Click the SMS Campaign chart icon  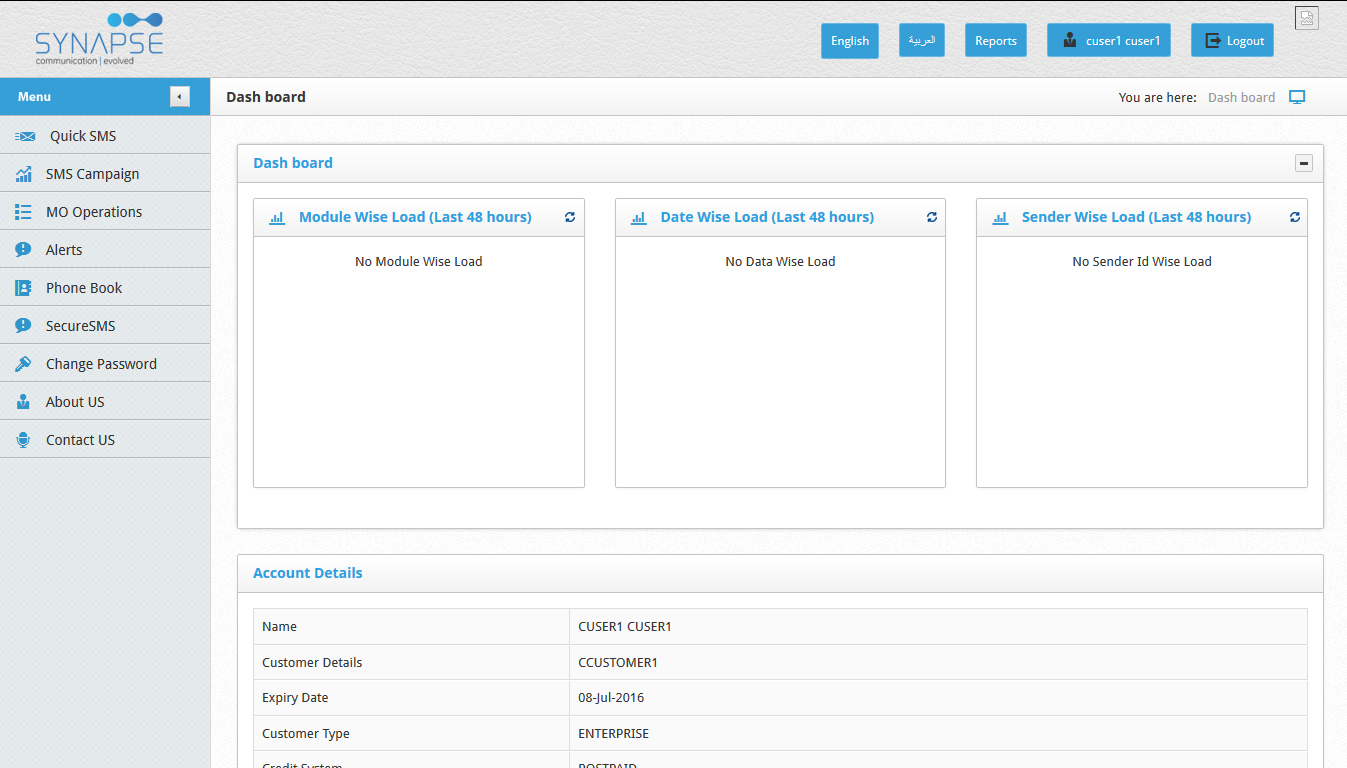pyautogui.click(x=23, y=174)
